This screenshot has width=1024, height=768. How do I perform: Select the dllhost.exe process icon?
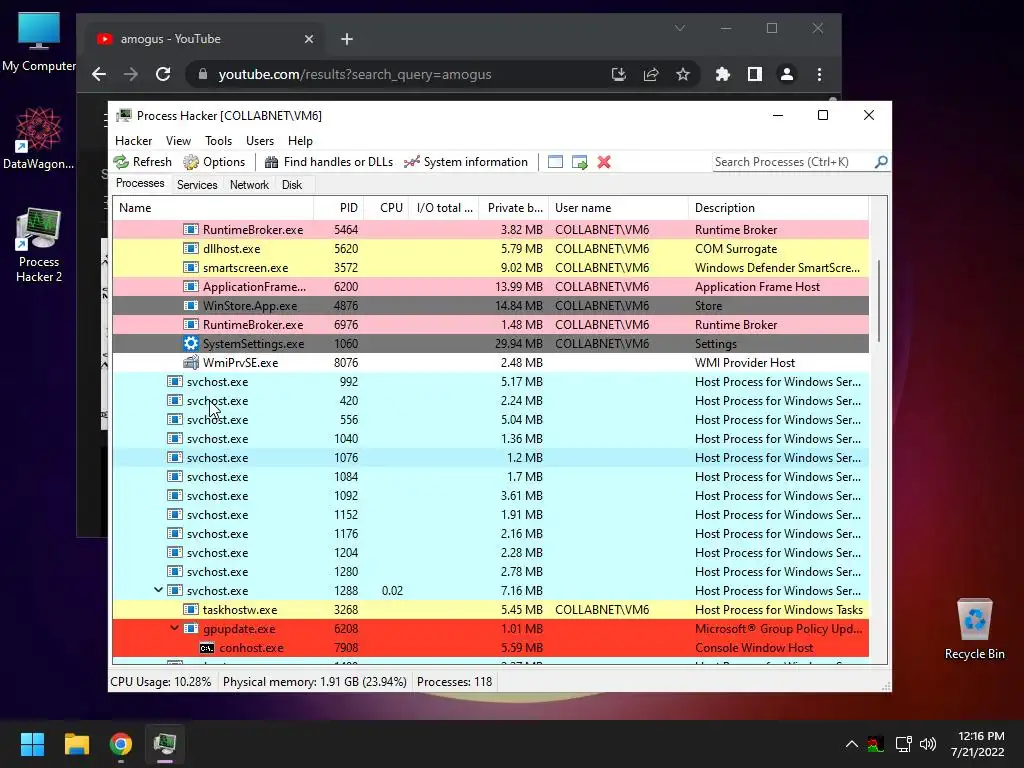[x=191, y=249]
